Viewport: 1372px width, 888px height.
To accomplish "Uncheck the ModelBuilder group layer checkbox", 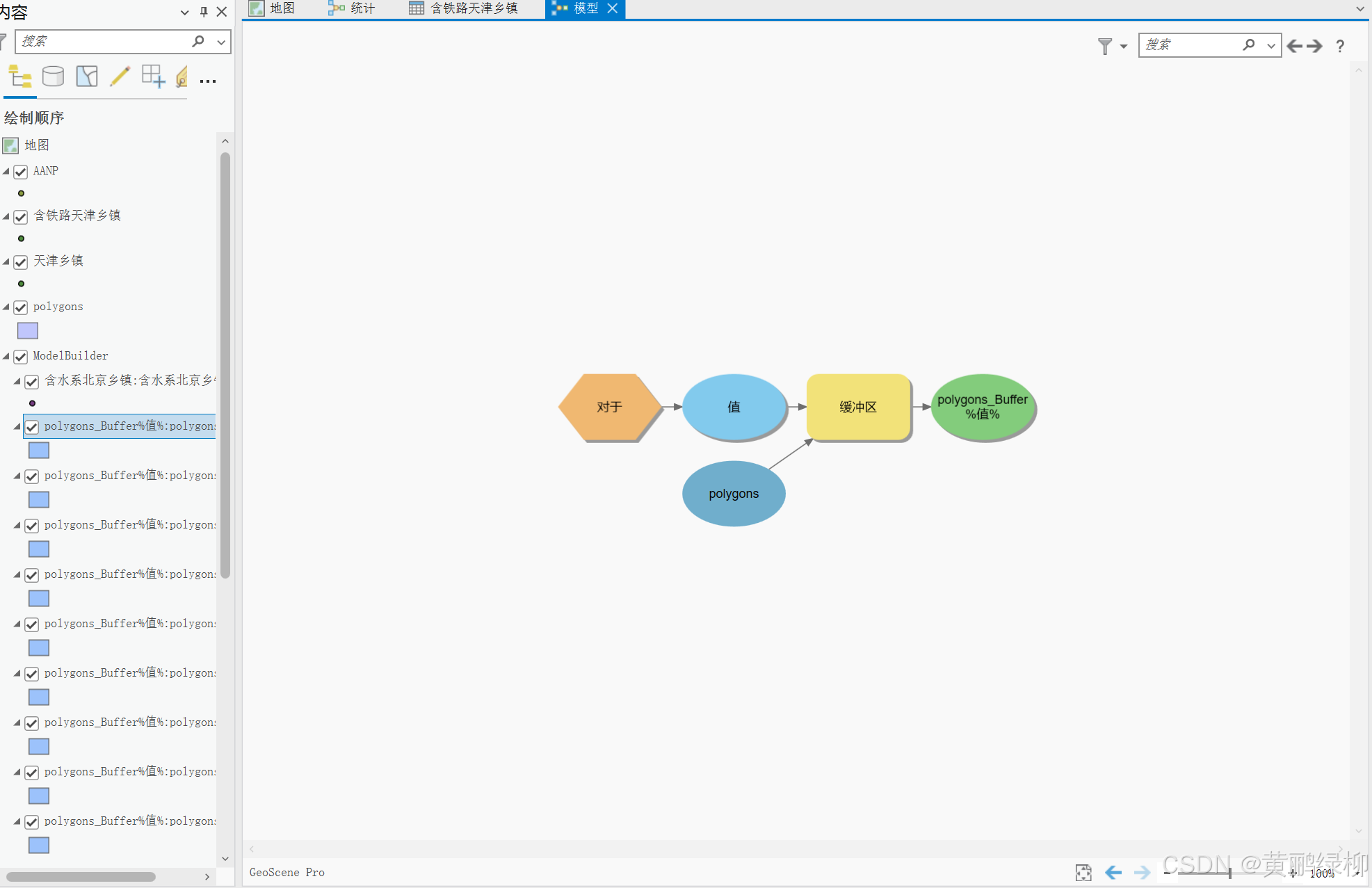I will (x=21, y=357).
